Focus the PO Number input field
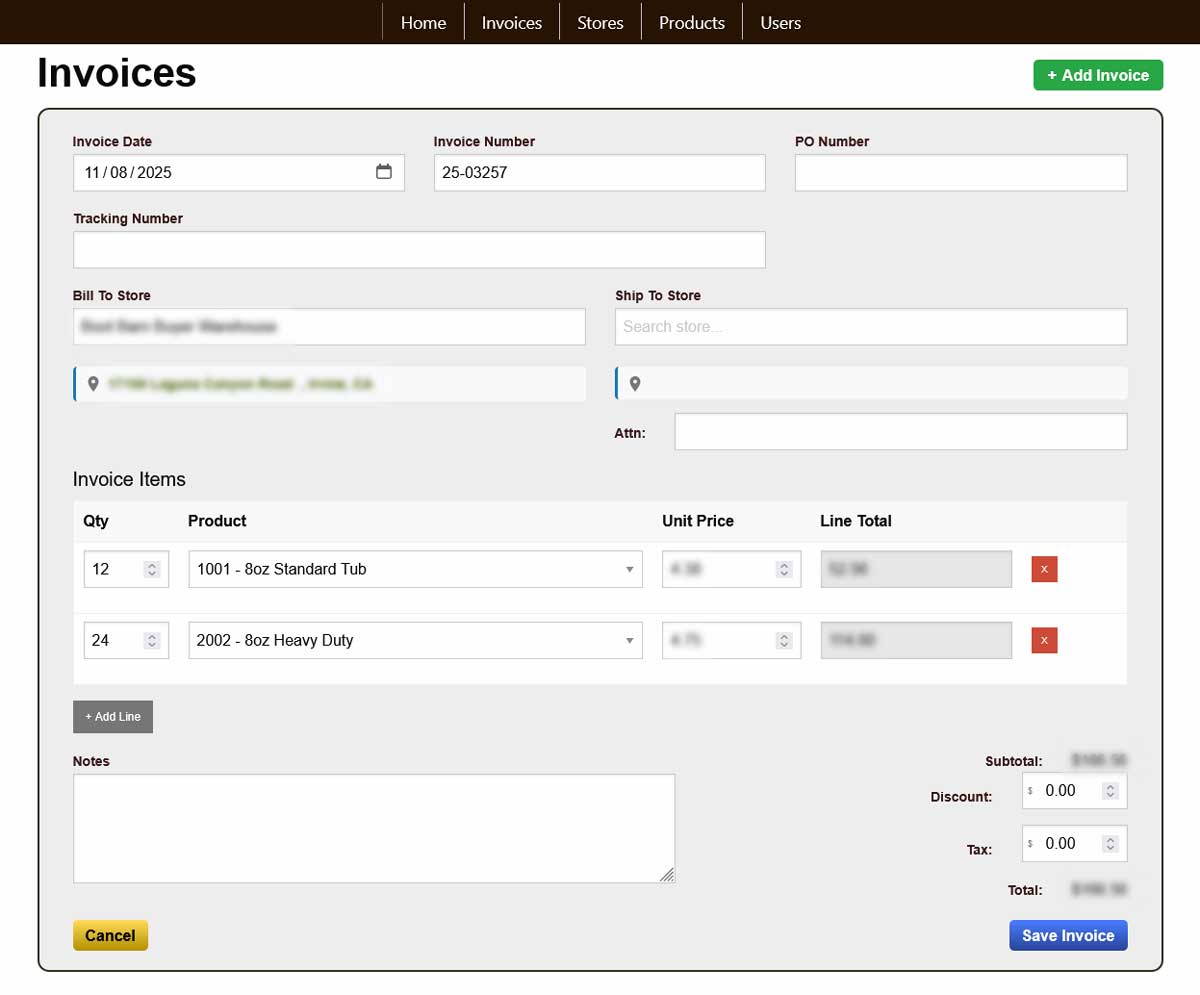The height and width of the screenshot is (995, 1200). point(960,172)
